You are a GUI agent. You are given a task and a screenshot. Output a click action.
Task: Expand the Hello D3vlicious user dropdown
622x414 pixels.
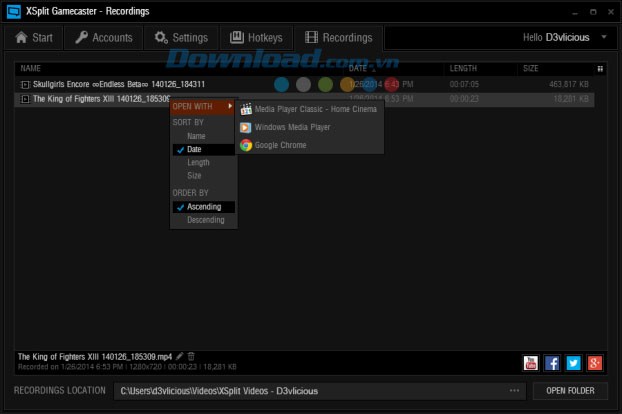pos(604,37)
